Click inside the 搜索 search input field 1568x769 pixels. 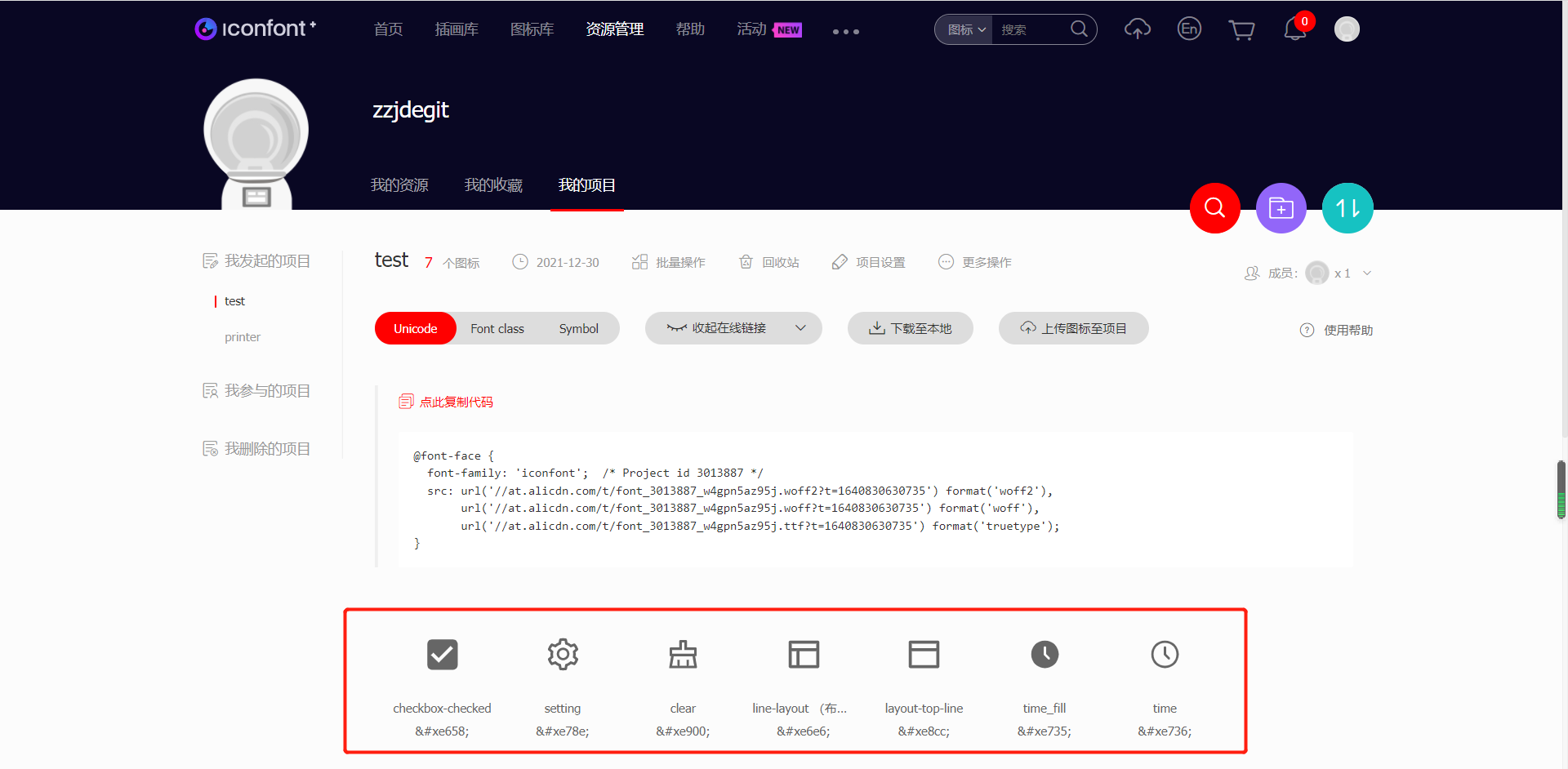tap(1031, 29)
